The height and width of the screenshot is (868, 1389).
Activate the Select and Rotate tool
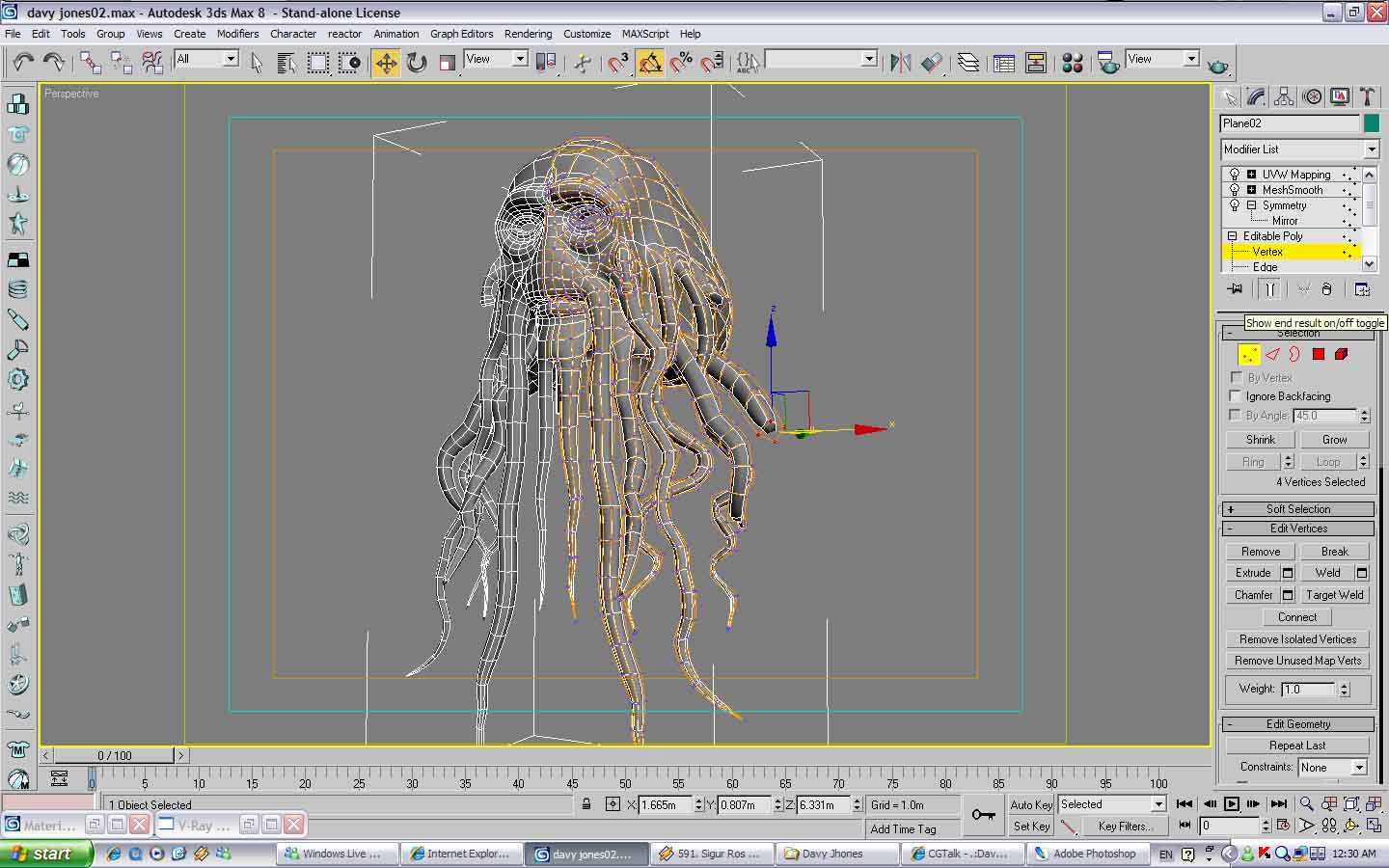click(x=417, y=63)
